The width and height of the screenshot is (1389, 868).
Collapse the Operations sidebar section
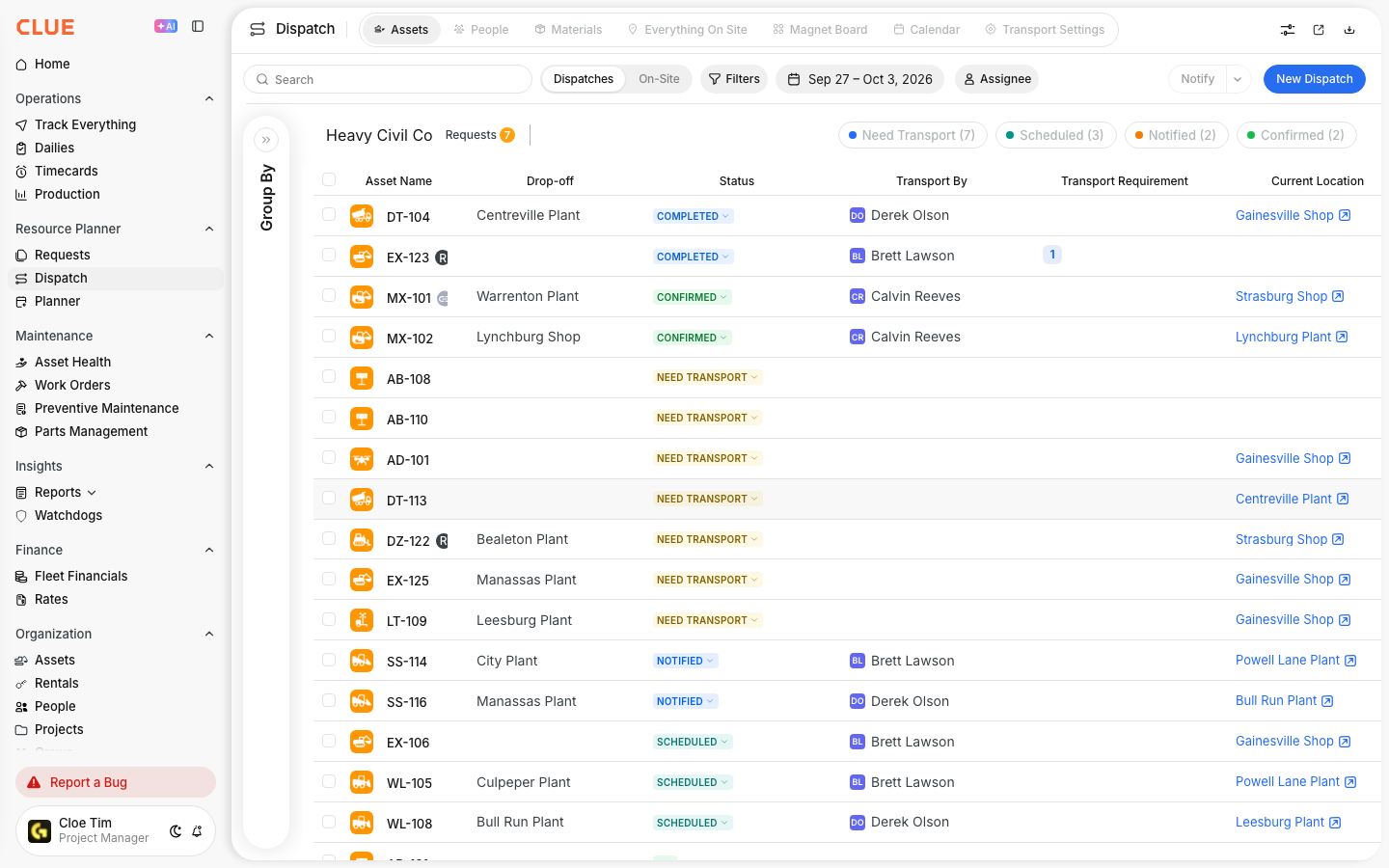(x=209, y=98)
